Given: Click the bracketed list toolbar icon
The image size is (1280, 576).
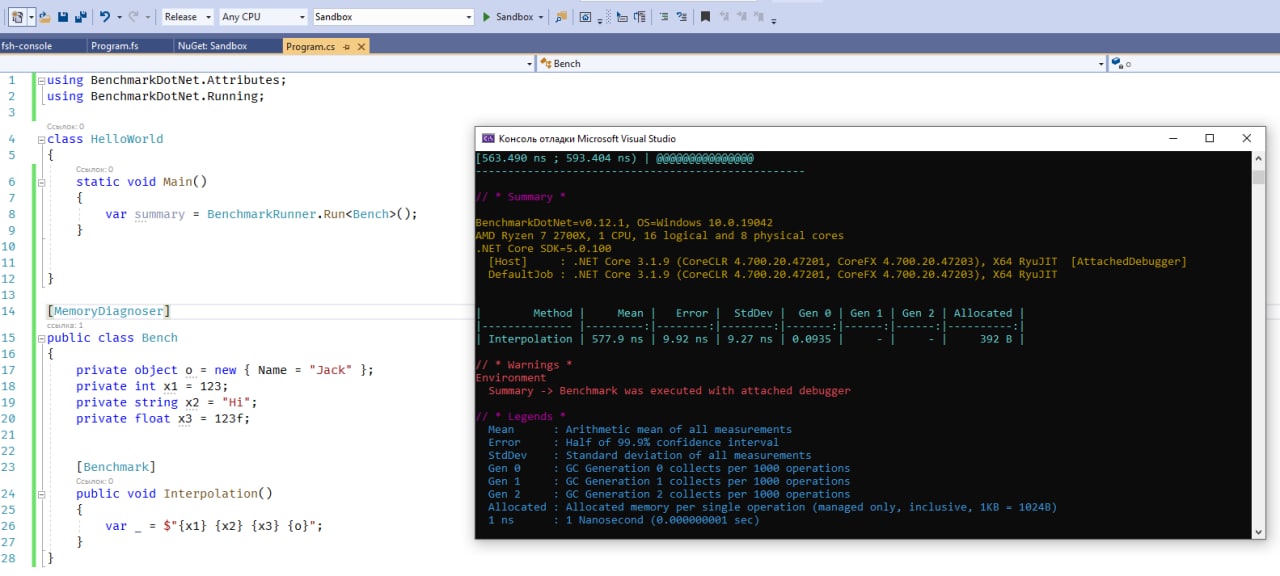Looking at the screenshot, I should 640,17.
